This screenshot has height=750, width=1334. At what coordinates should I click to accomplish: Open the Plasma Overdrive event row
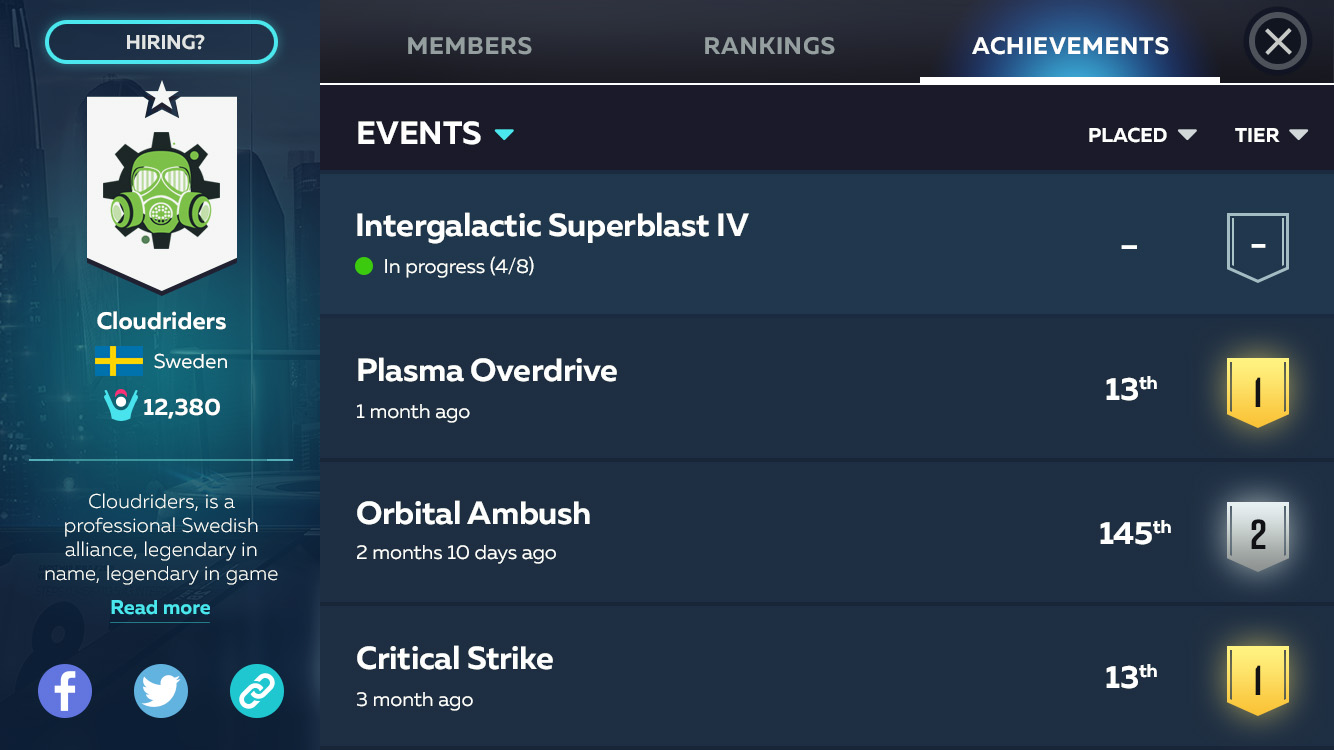[700, 388]
